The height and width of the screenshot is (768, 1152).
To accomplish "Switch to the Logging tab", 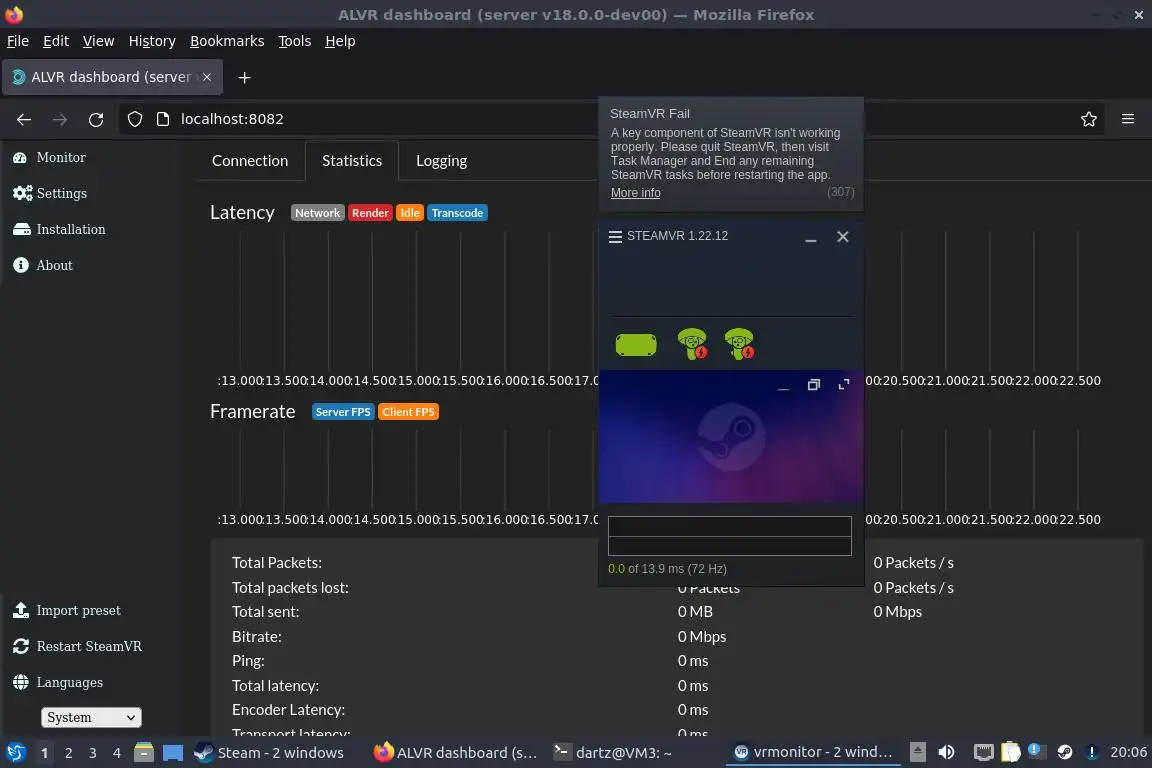I will pyautogui.click(x=442, y=161).
